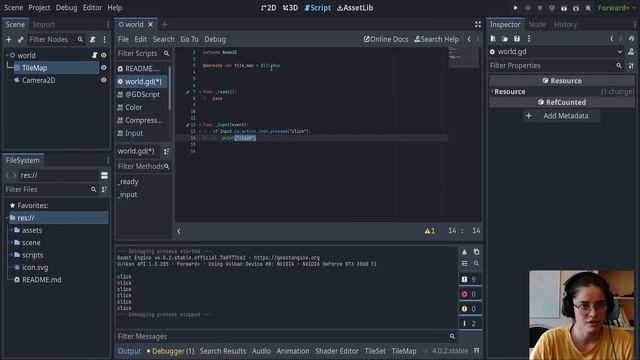Collapse the world root node

[x=7, y=55]
